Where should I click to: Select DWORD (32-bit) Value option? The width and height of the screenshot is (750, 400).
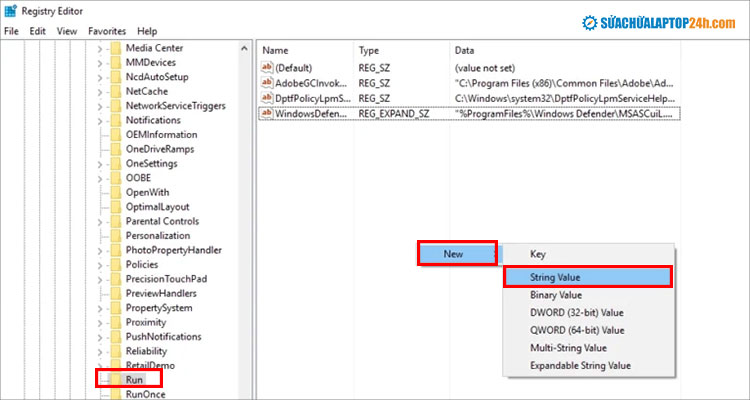pos(576,312)
